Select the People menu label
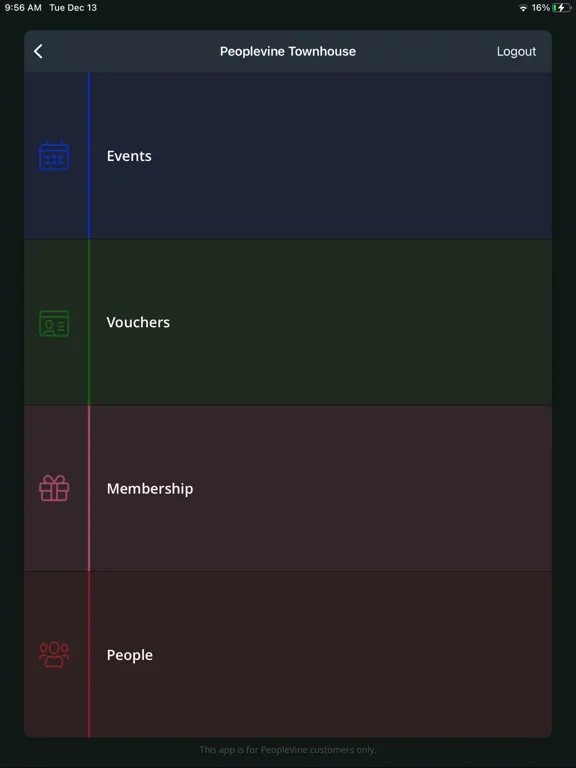This screenshot has height=768, width=576. click(x=130, y=655)
